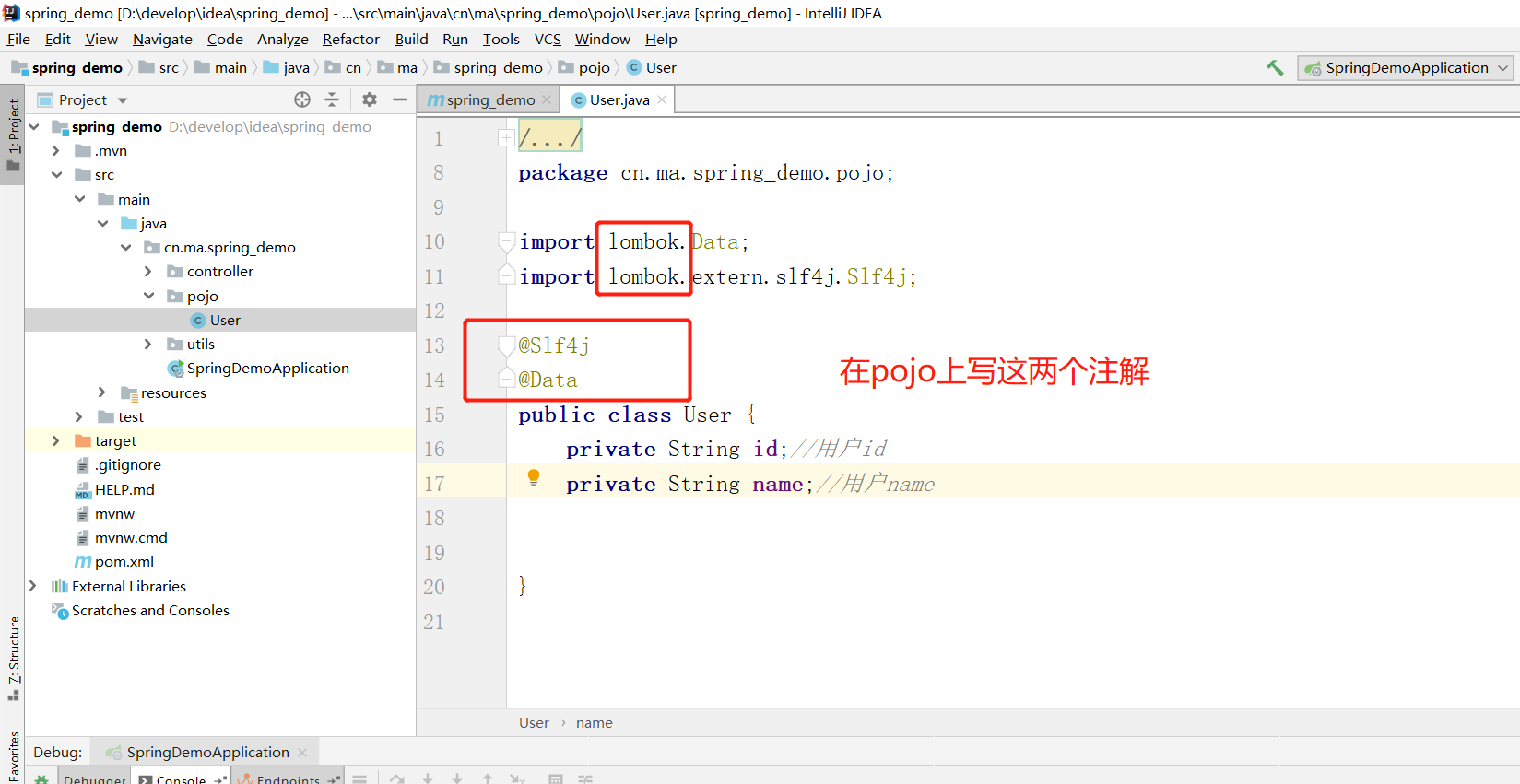
Task: Open the VCS menu
Action: pyautogui.click(x=548, y=39)
